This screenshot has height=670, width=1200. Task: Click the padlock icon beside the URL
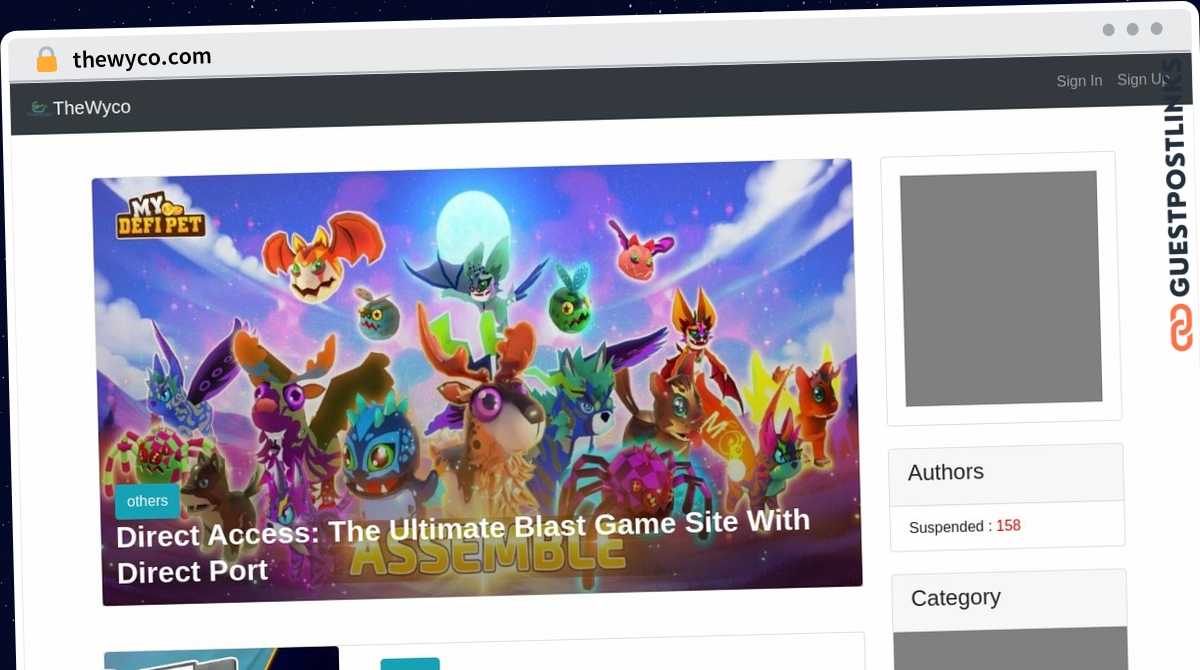pos(46,60)
